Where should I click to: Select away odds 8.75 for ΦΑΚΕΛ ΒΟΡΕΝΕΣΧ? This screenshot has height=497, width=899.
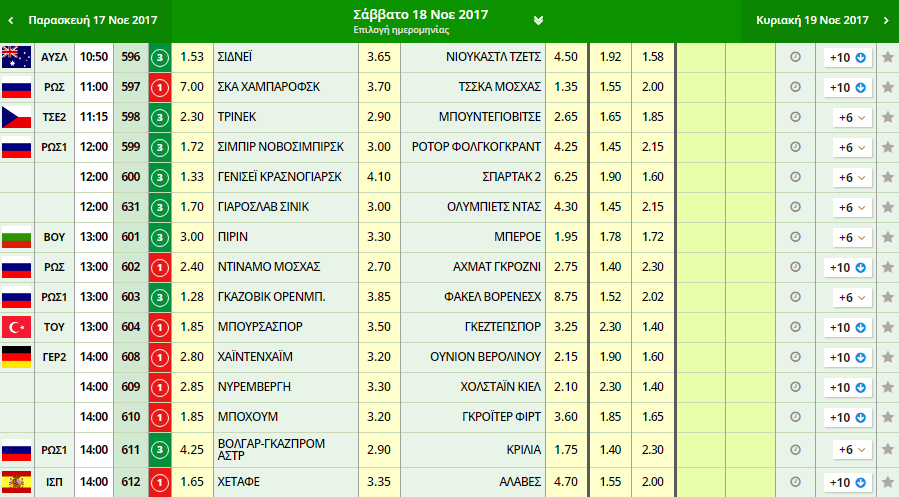pos(566,298)
